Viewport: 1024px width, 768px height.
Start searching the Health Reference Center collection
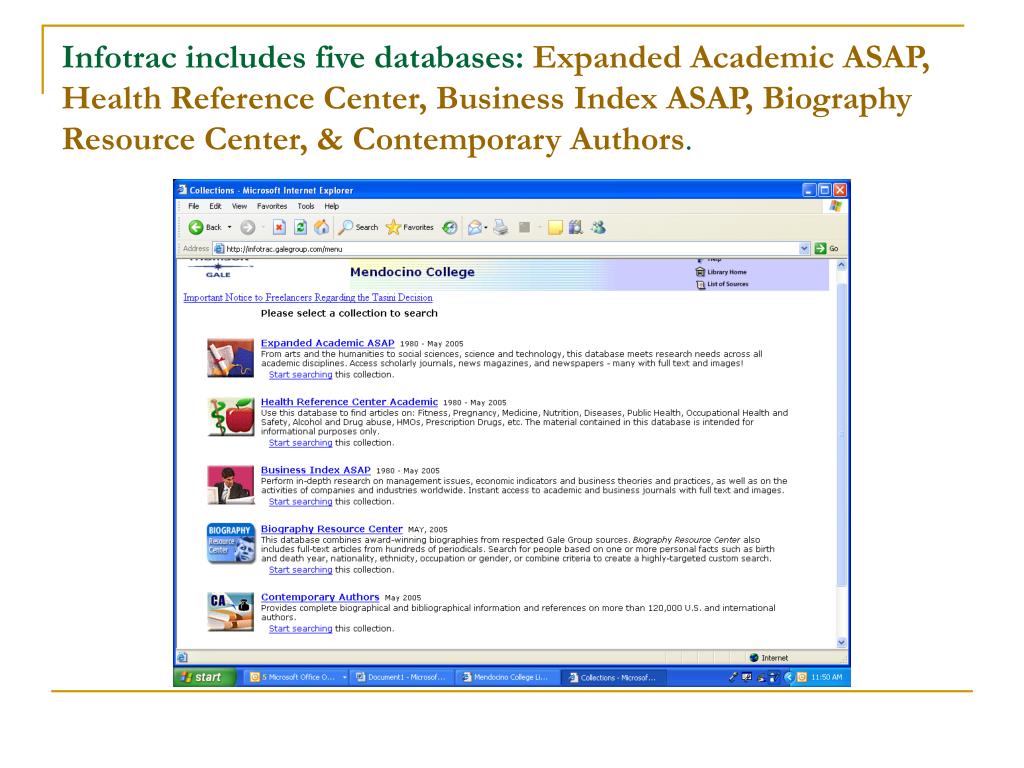pyautogui.click(x=300, y=443)
